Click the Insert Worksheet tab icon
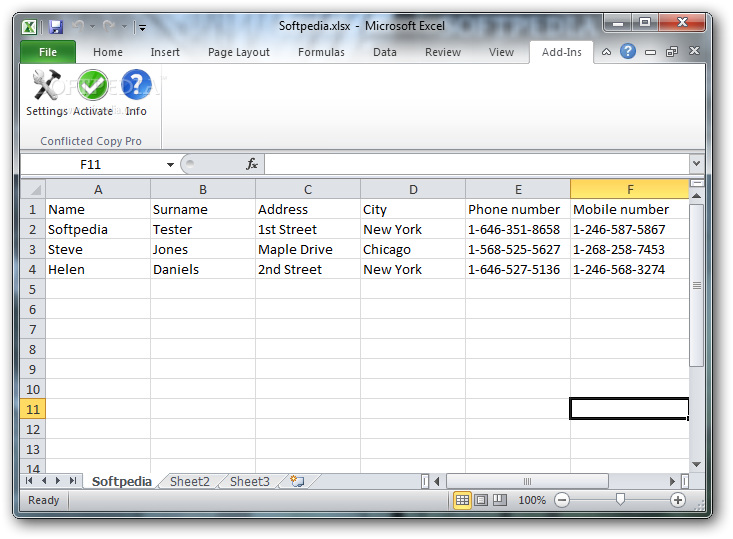Screen dimensions: 733x539 click(297, 481)
